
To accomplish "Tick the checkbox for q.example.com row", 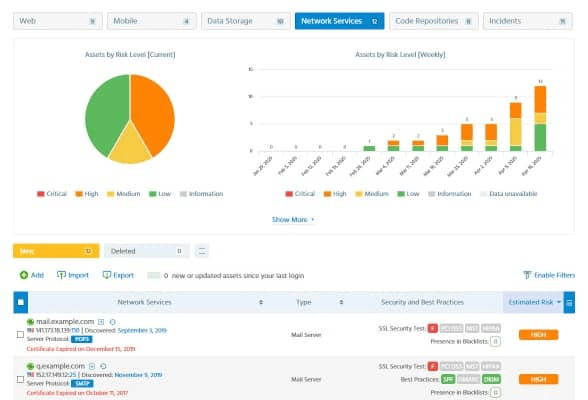I will point(20,379).
